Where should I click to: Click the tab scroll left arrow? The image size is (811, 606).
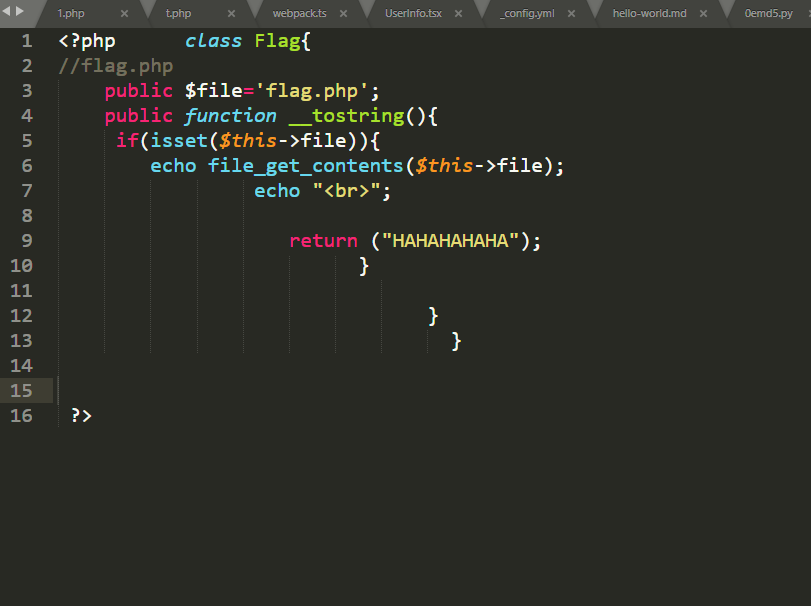(x=7, y=10)
